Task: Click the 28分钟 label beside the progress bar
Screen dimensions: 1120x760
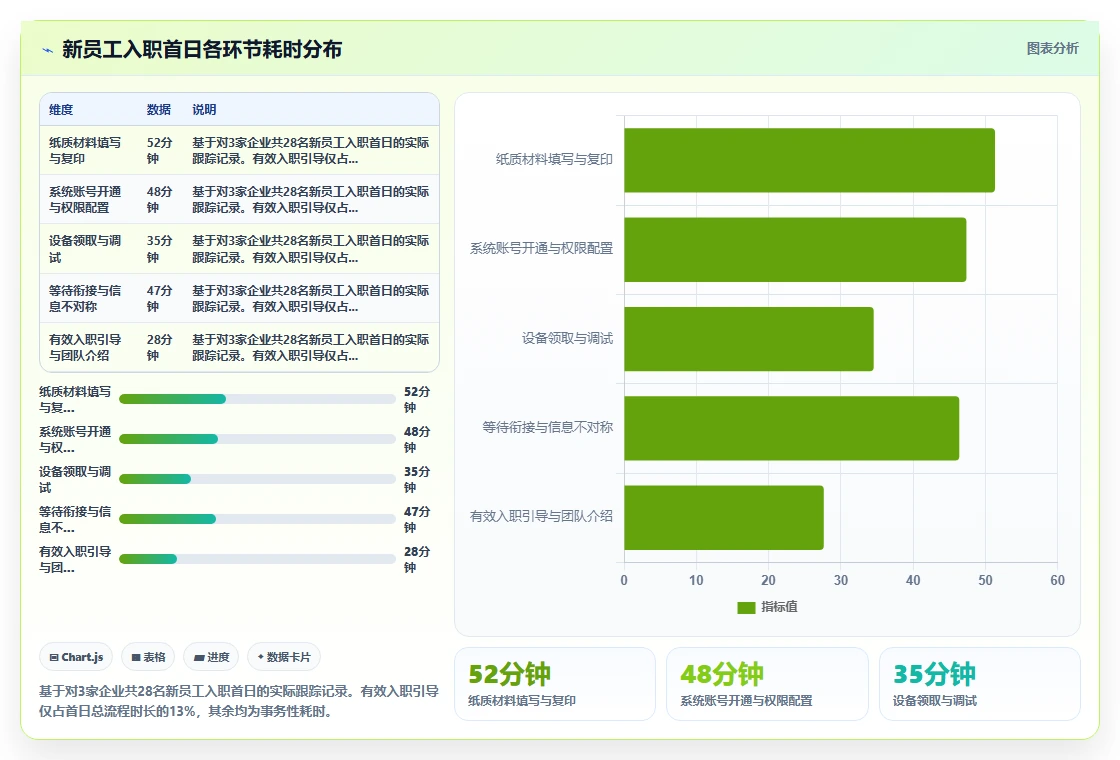Action: 417,559
